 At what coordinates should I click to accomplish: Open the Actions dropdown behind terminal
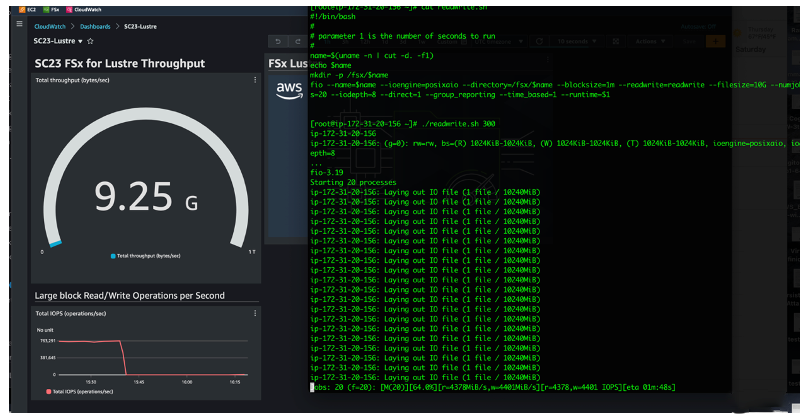click(650, 41)
